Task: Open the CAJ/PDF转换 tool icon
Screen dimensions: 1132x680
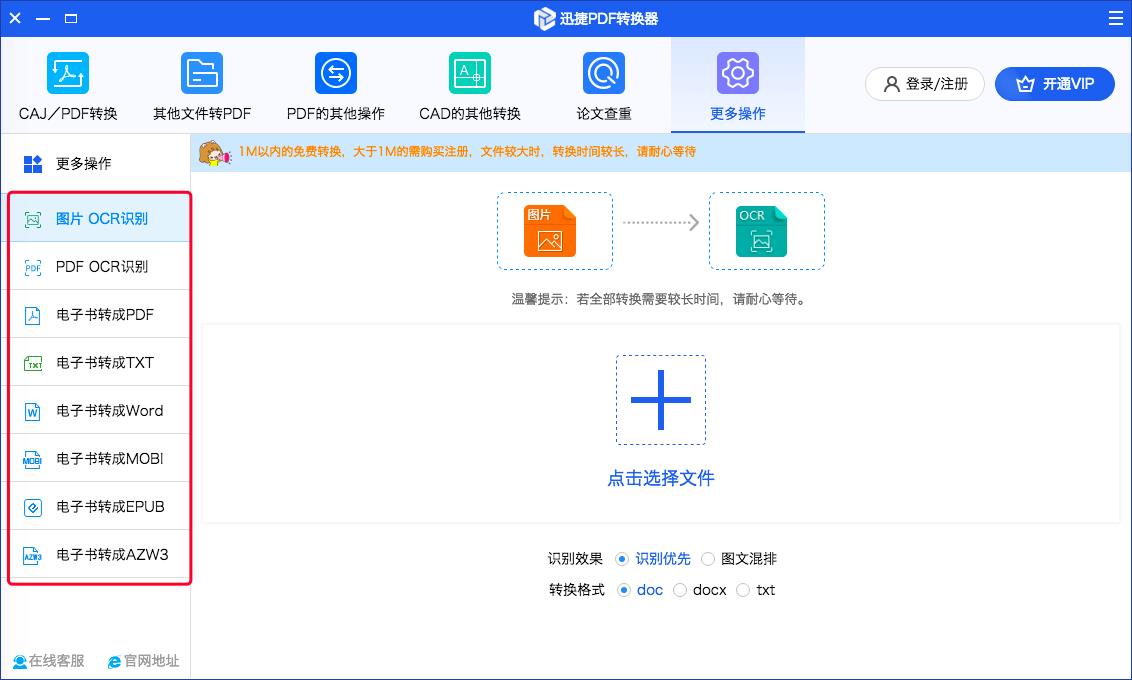Action: tap(68, 74)
